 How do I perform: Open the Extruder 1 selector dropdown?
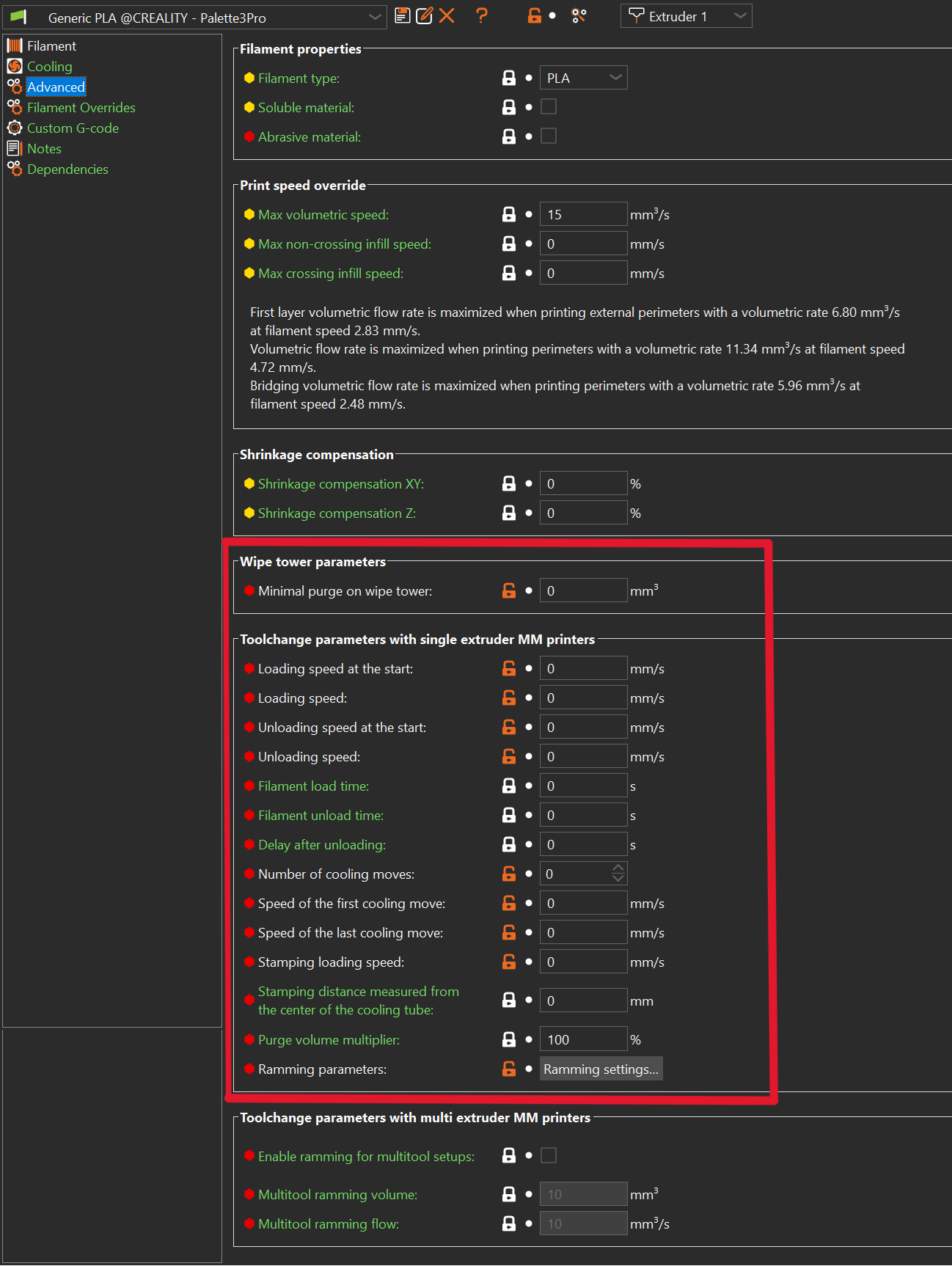coord(686,16)
